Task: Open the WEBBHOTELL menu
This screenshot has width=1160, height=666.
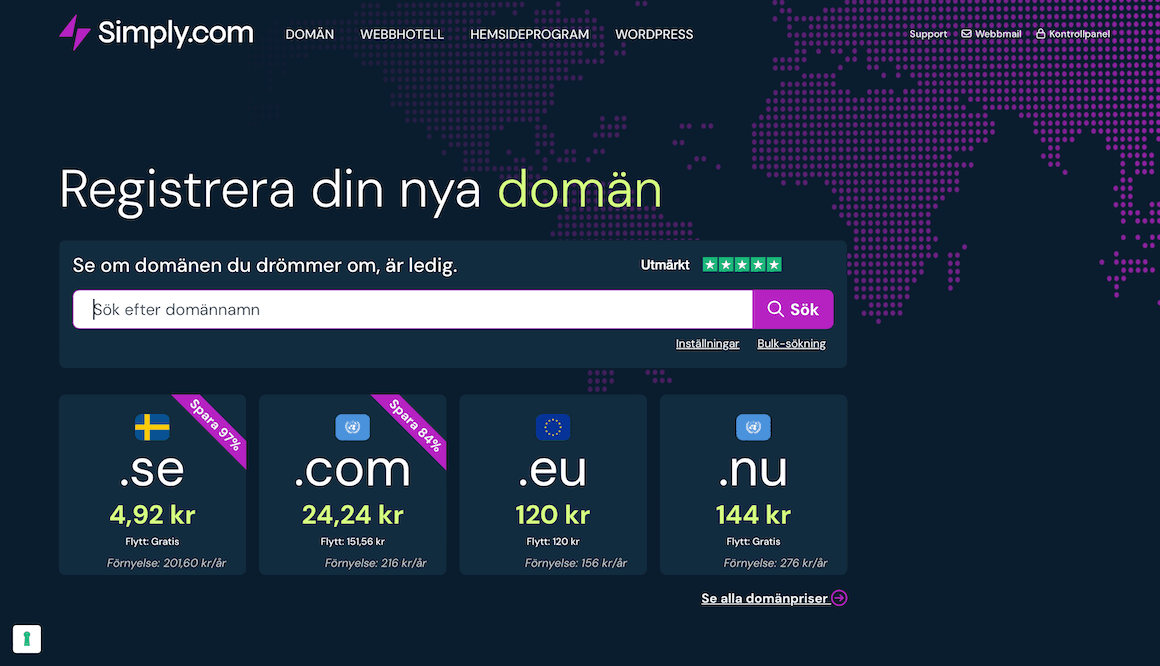Action: click(x=402, y=34)
